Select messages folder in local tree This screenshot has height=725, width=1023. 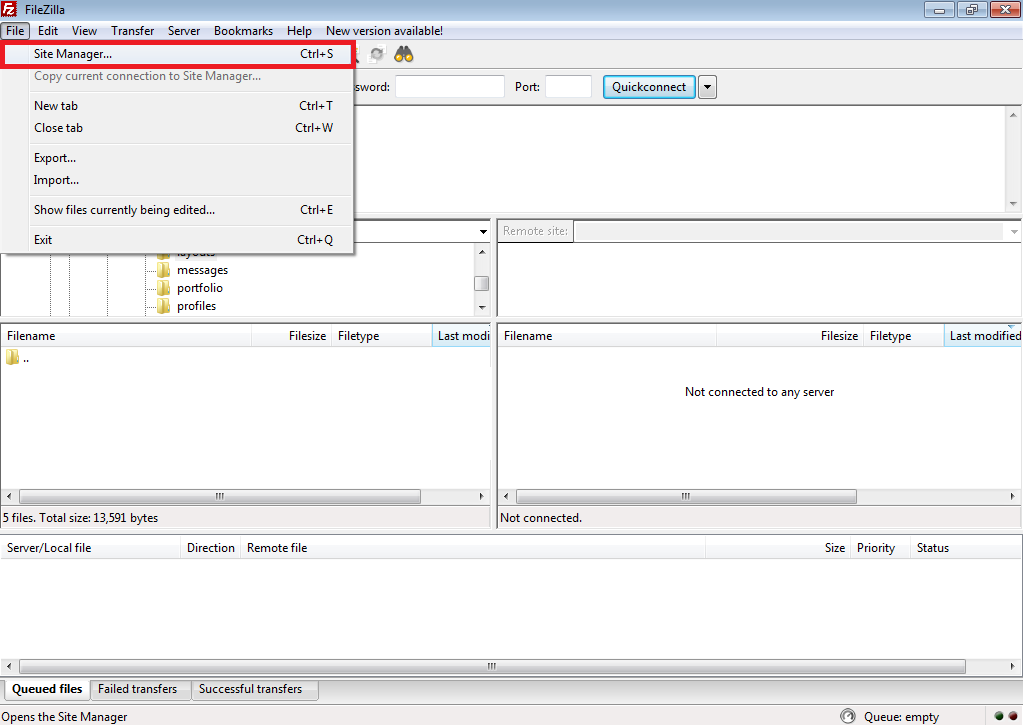point(202,270)
